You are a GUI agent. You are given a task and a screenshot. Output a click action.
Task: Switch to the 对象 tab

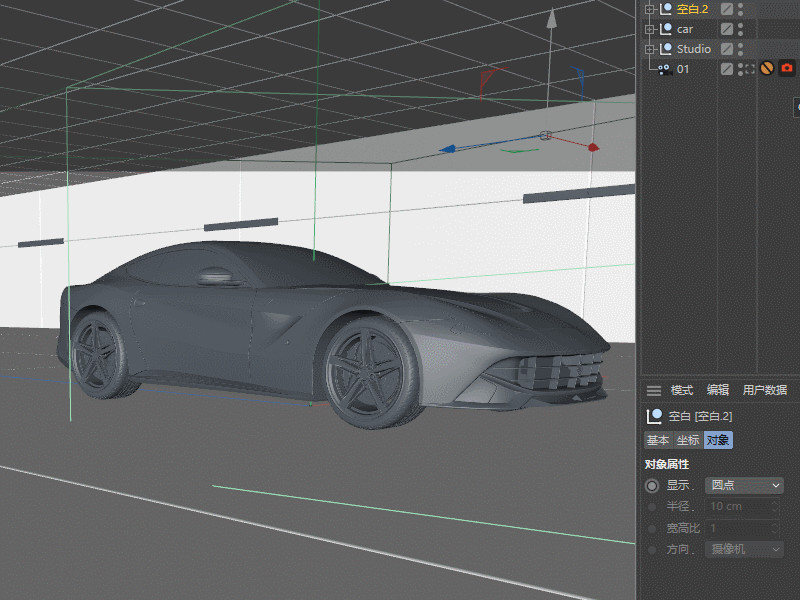(718, 440)
